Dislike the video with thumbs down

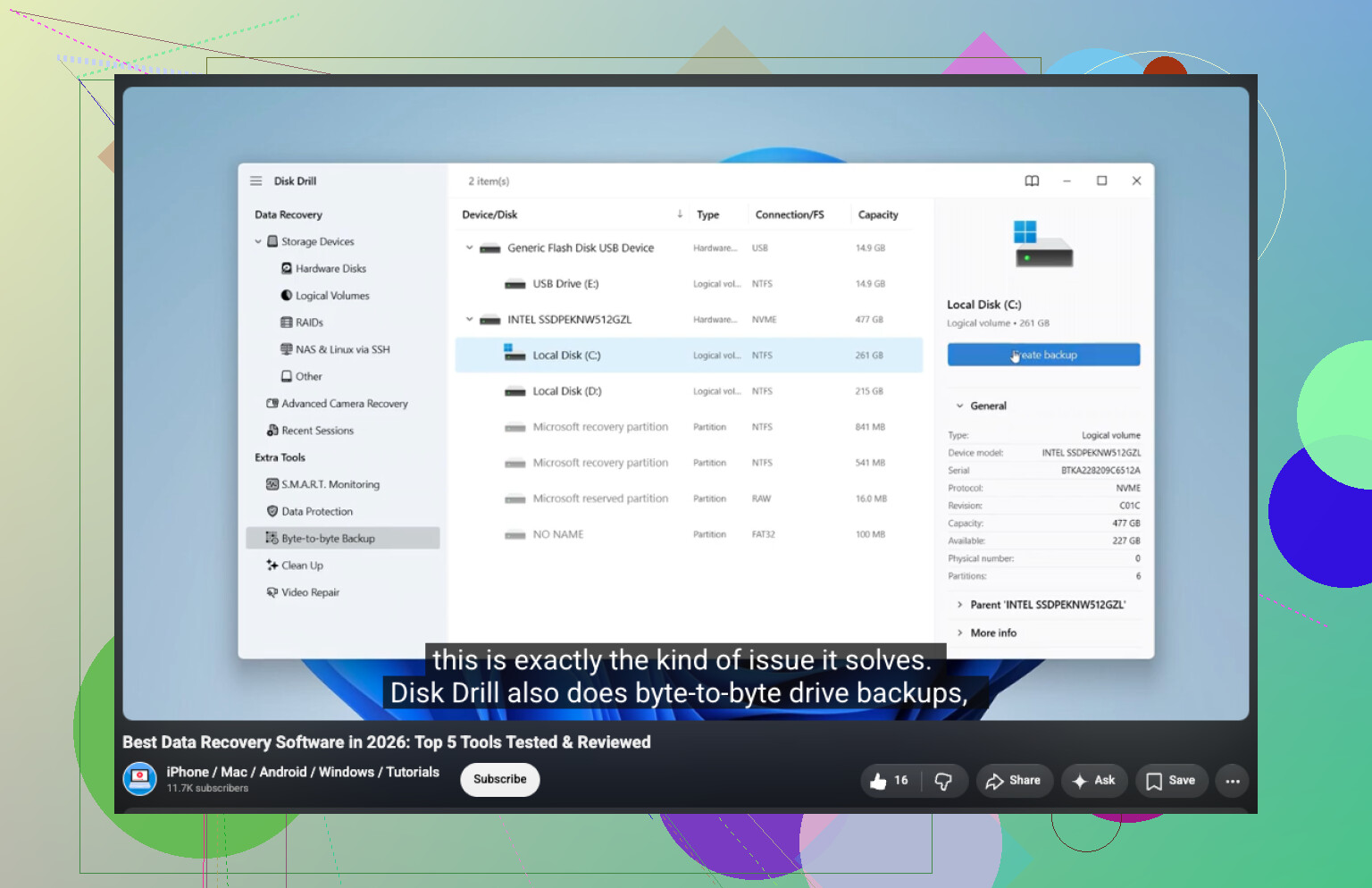point(943,780)
